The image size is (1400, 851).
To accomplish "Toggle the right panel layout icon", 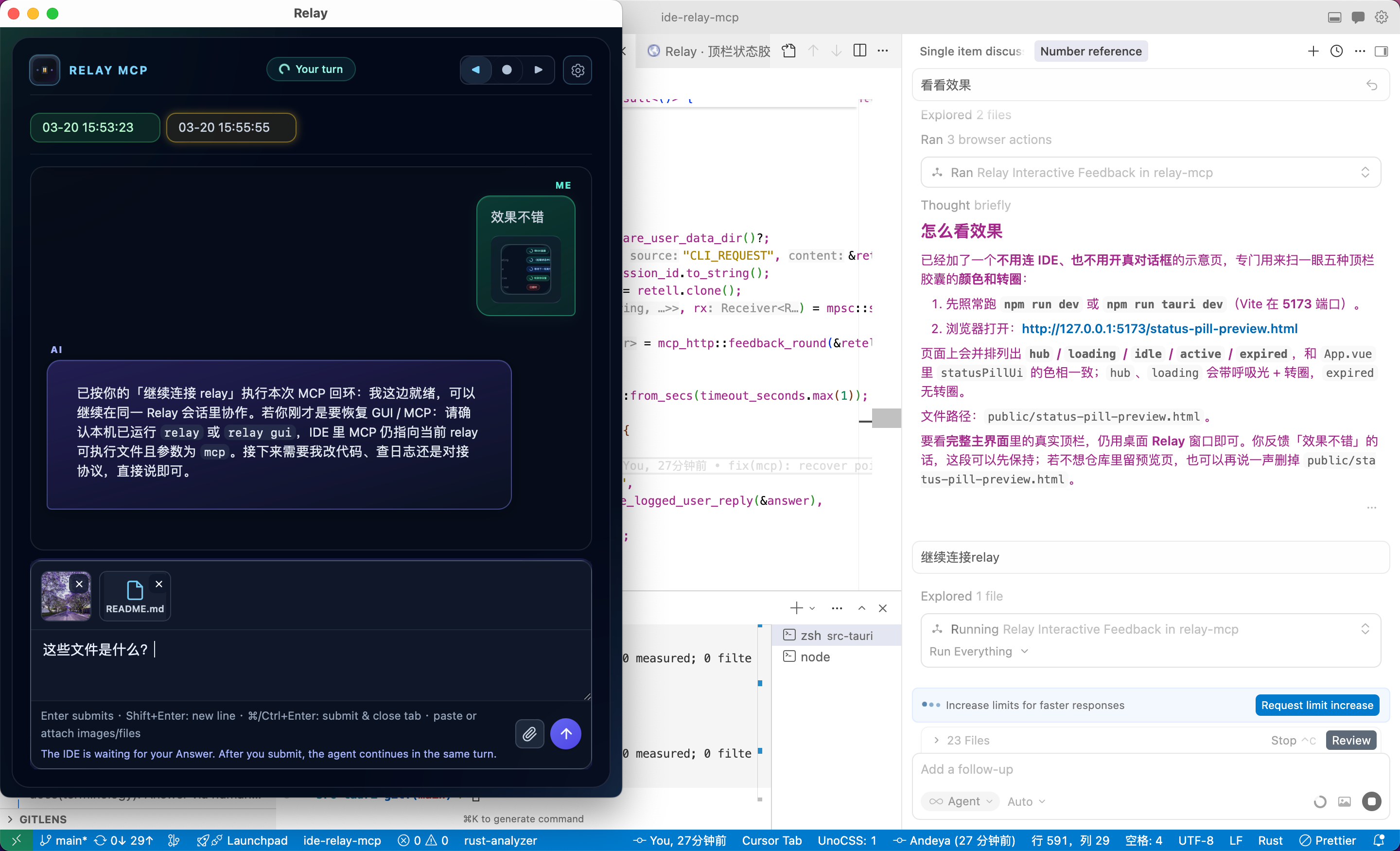I will pos(1381,51).
